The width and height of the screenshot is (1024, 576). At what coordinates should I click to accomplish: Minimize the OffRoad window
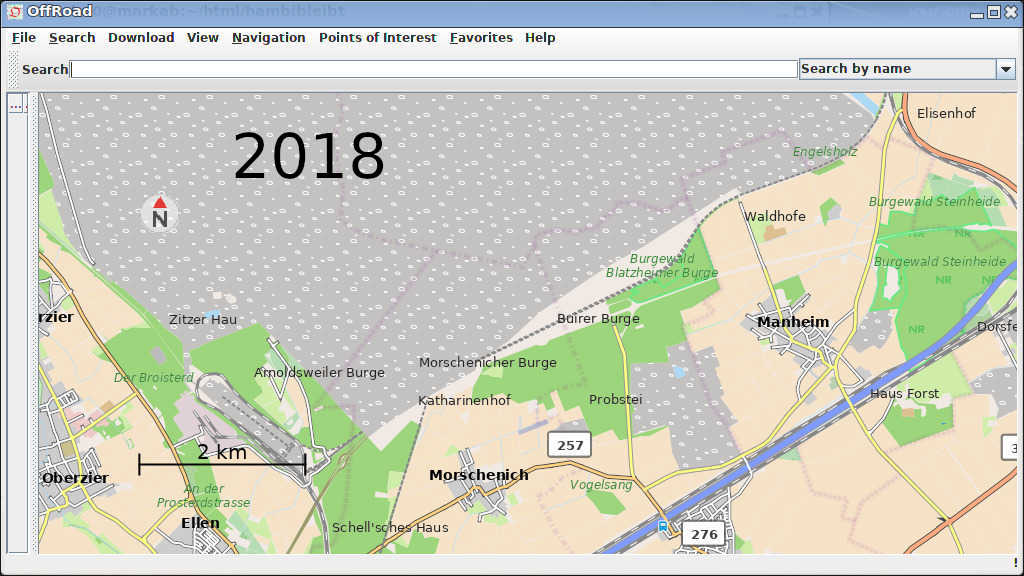coord(977,11)
